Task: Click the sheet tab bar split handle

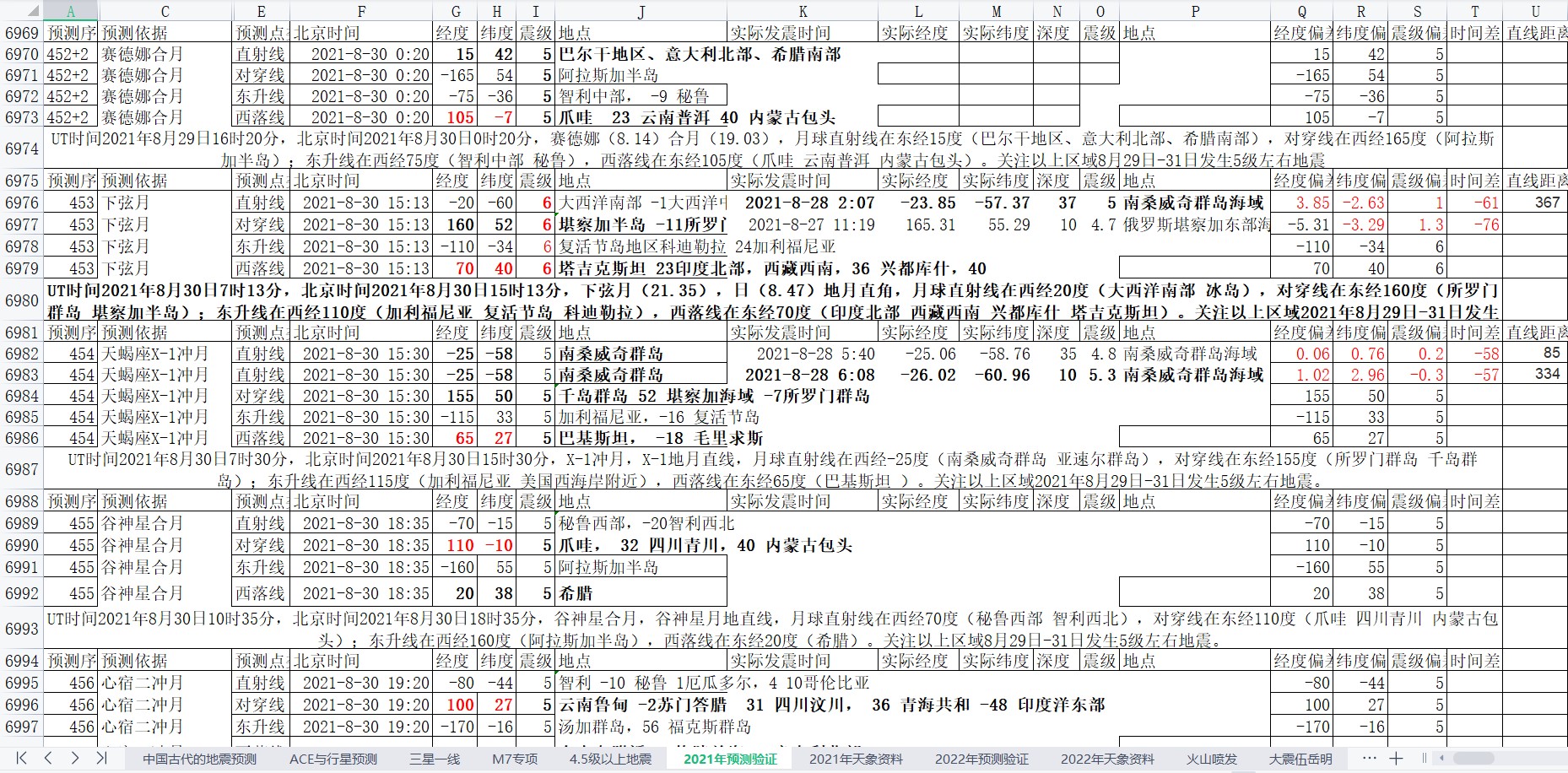Action: coord(1425,758)
